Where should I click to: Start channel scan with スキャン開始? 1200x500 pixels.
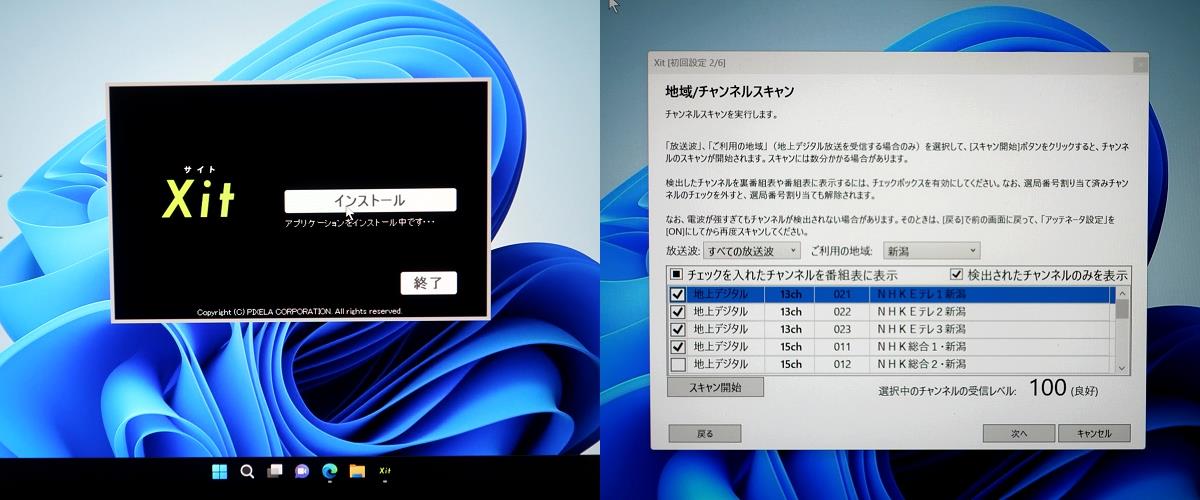[x=715, y=387]
